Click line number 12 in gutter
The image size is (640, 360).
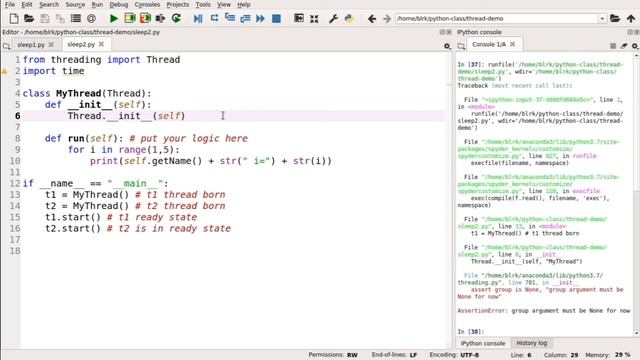coord(15,183)
